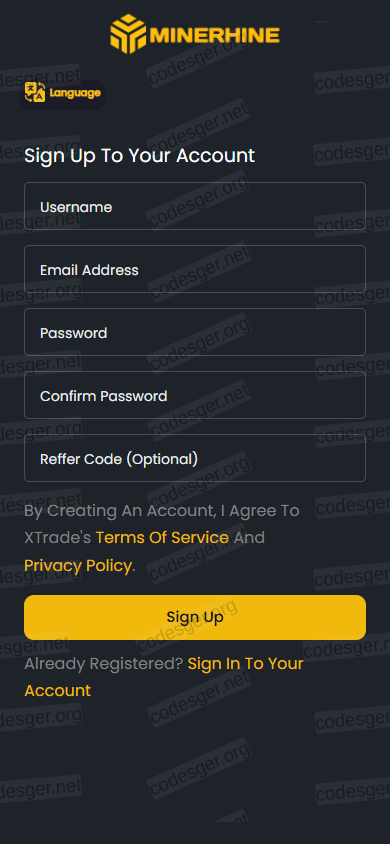Screen dimensions: 390x844
Task: Click the By Creating An Account agreement text
Action: tap(162, 510)
